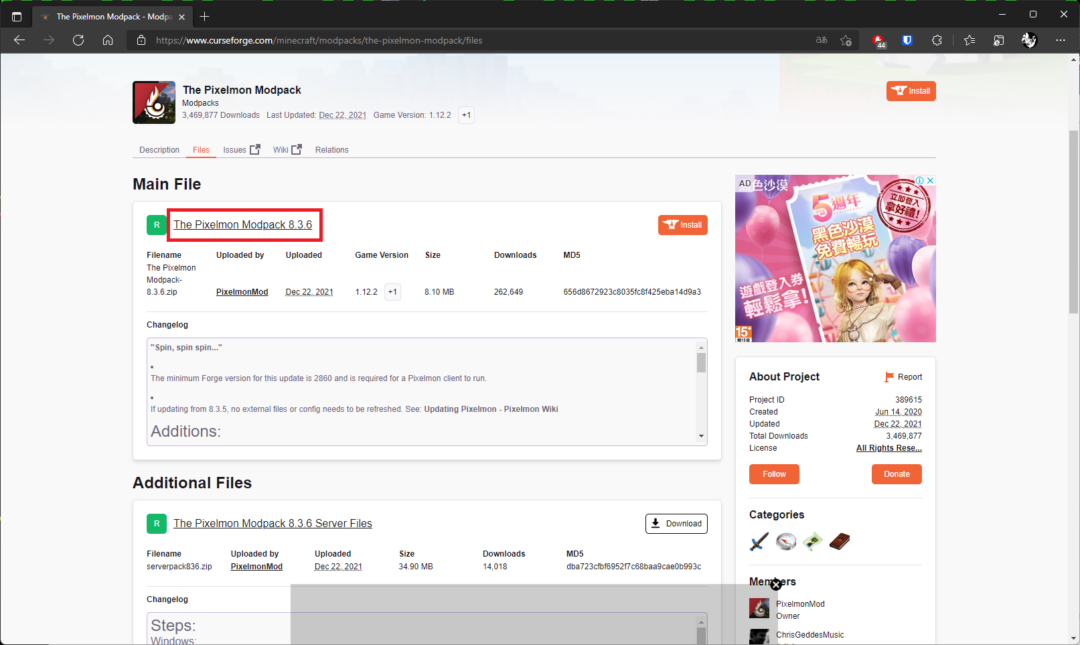The image size is (1080, 645).
Task: Open the browser extensions puzzle icon
Action: pyautogui.click(x=937, y=40)
